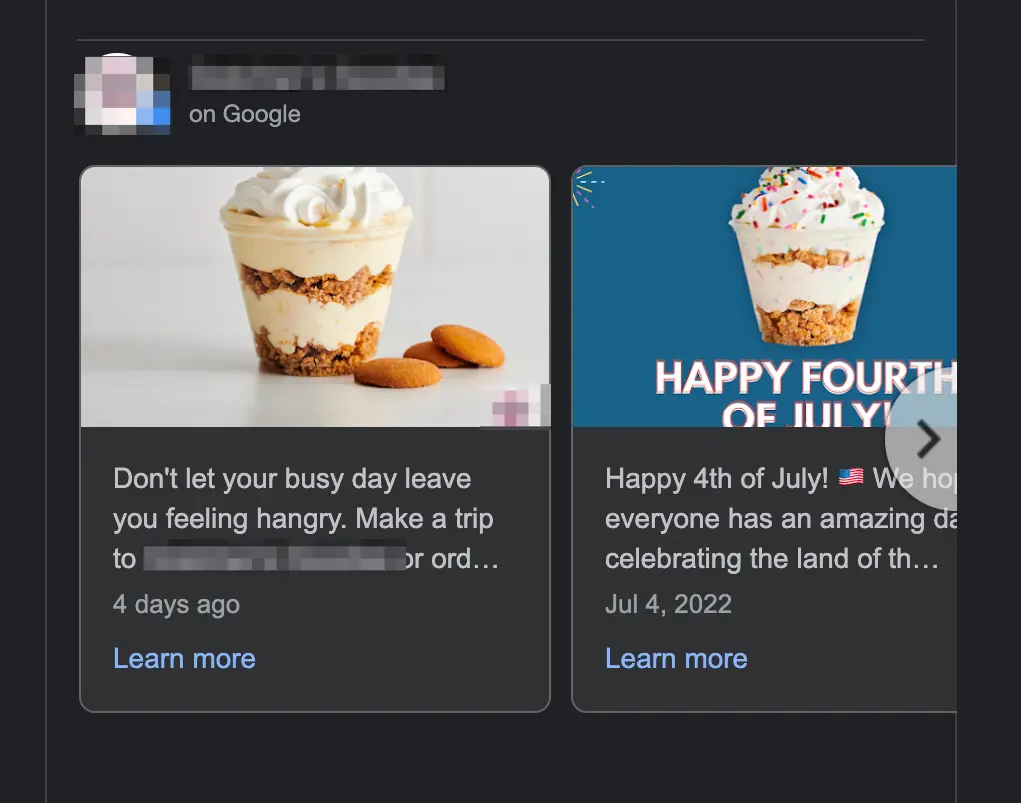Open the banana pudding cup photo

click(x=315, y=297)
